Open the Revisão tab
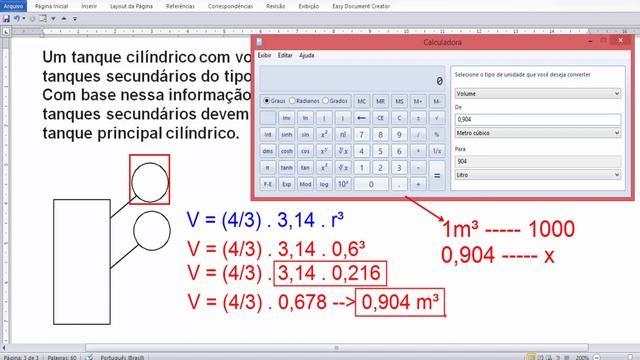The height and width of the screenshot is (360, 640). [x=276, y=6]
